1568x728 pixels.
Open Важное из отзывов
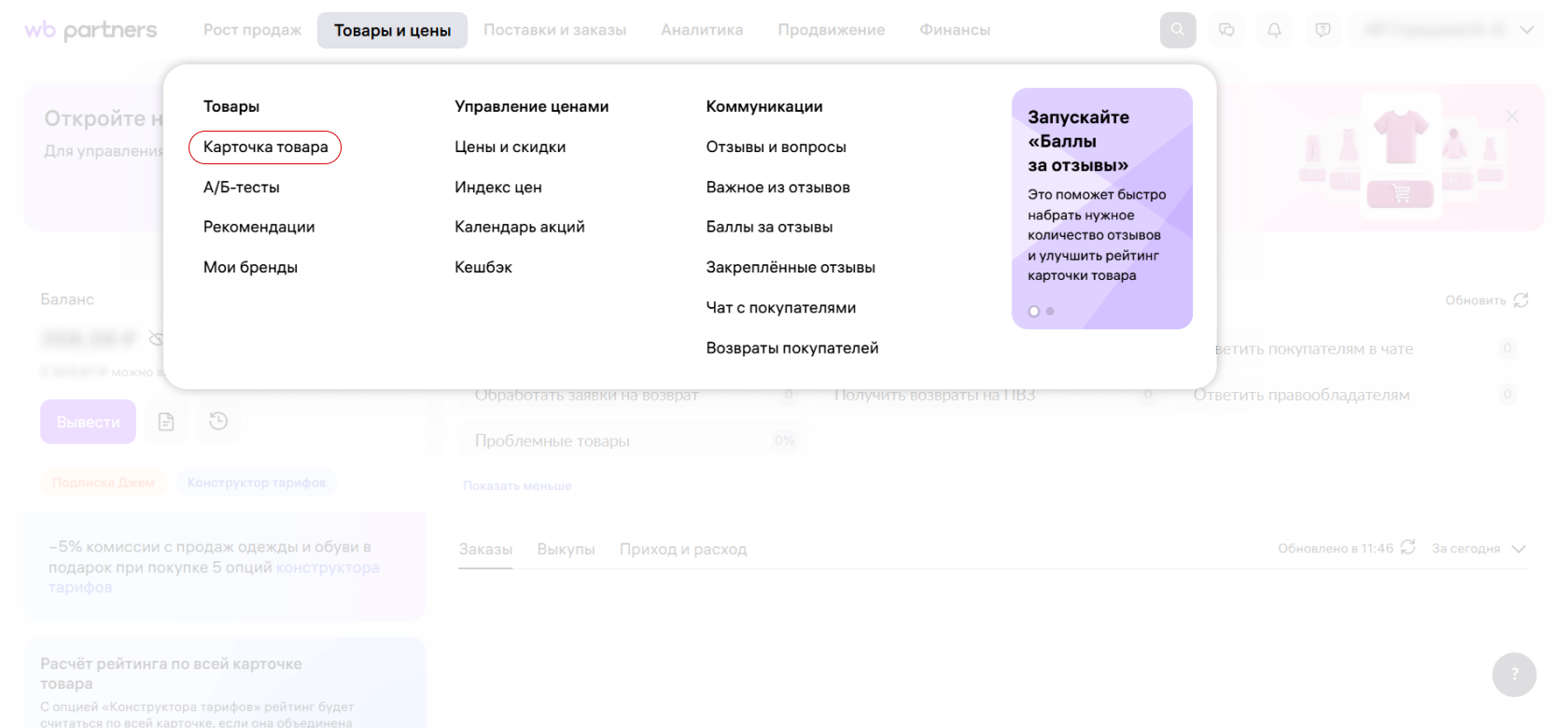click(x=777, y=188)
